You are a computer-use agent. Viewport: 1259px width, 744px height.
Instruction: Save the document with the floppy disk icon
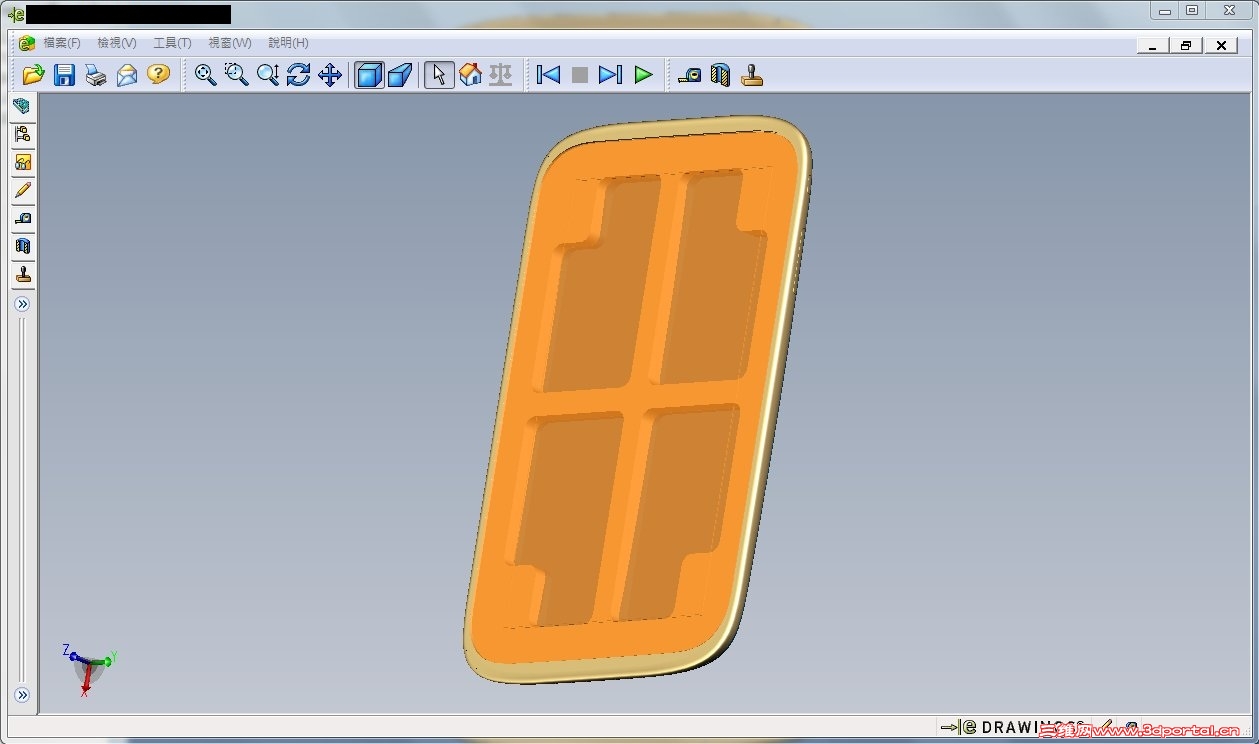pos(65,75)
